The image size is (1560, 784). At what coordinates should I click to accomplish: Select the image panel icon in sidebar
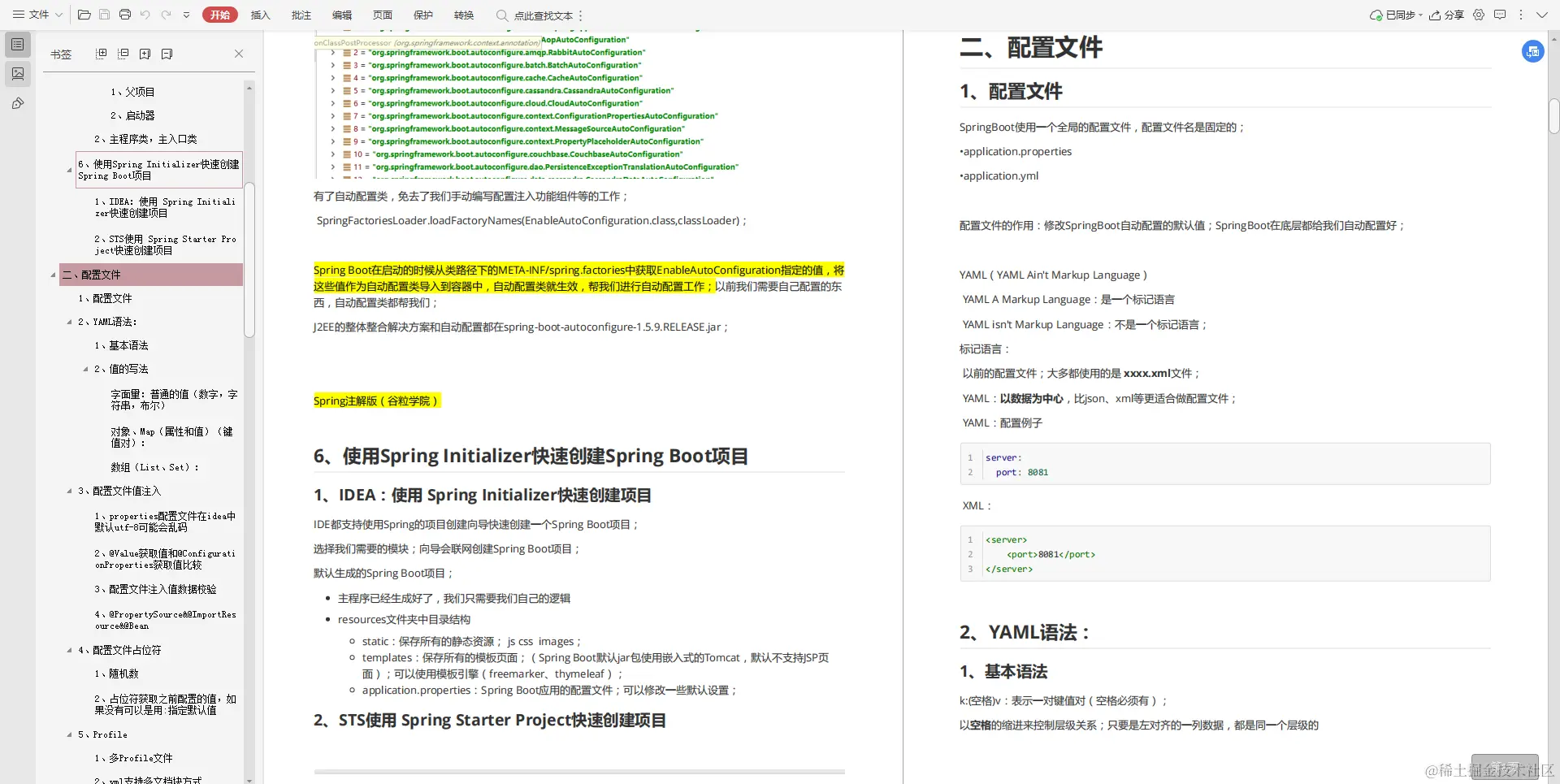(x=18, y=74)
